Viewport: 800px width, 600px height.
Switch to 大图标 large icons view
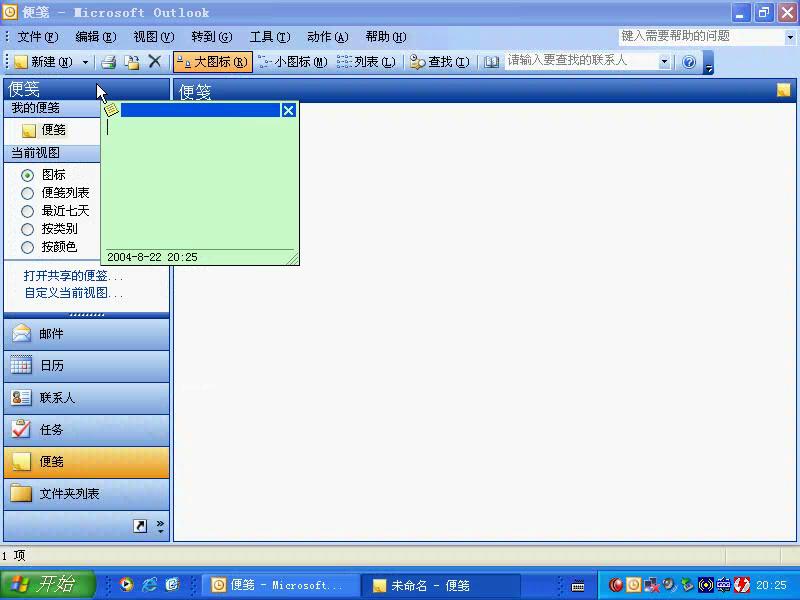[x=213, y=62]
